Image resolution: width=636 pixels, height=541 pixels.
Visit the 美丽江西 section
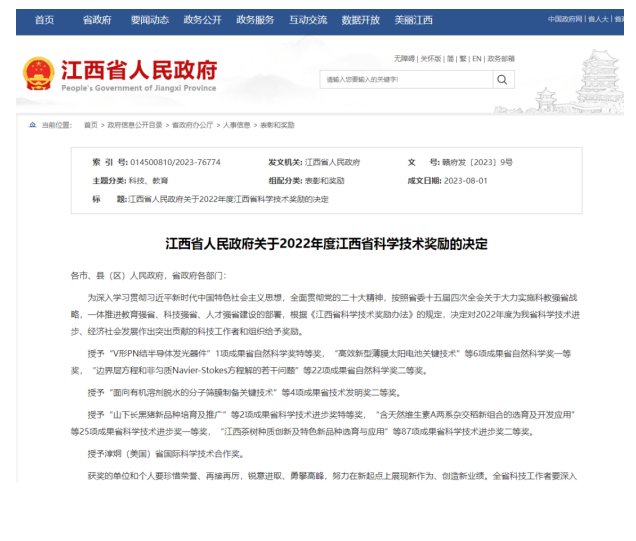[413, 20]
